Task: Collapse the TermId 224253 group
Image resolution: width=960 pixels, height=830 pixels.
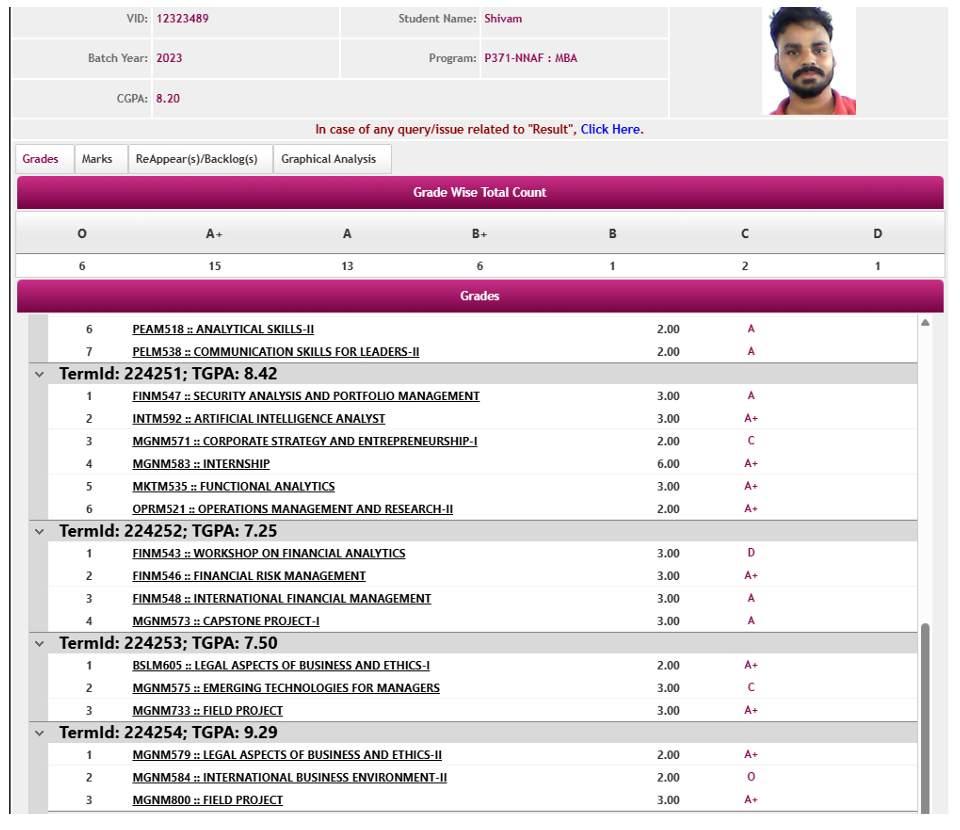Action: (x=40, y=643)
